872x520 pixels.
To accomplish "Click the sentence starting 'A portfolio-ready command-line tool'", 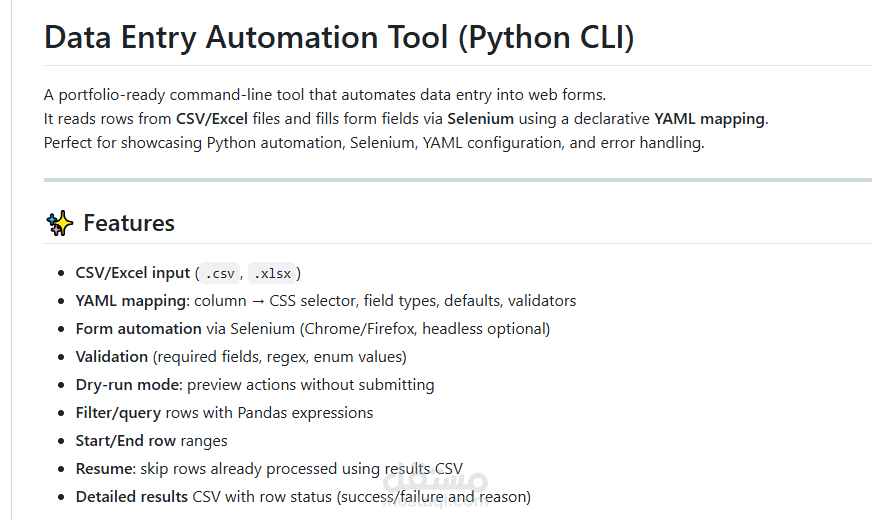I will (325, 95).
